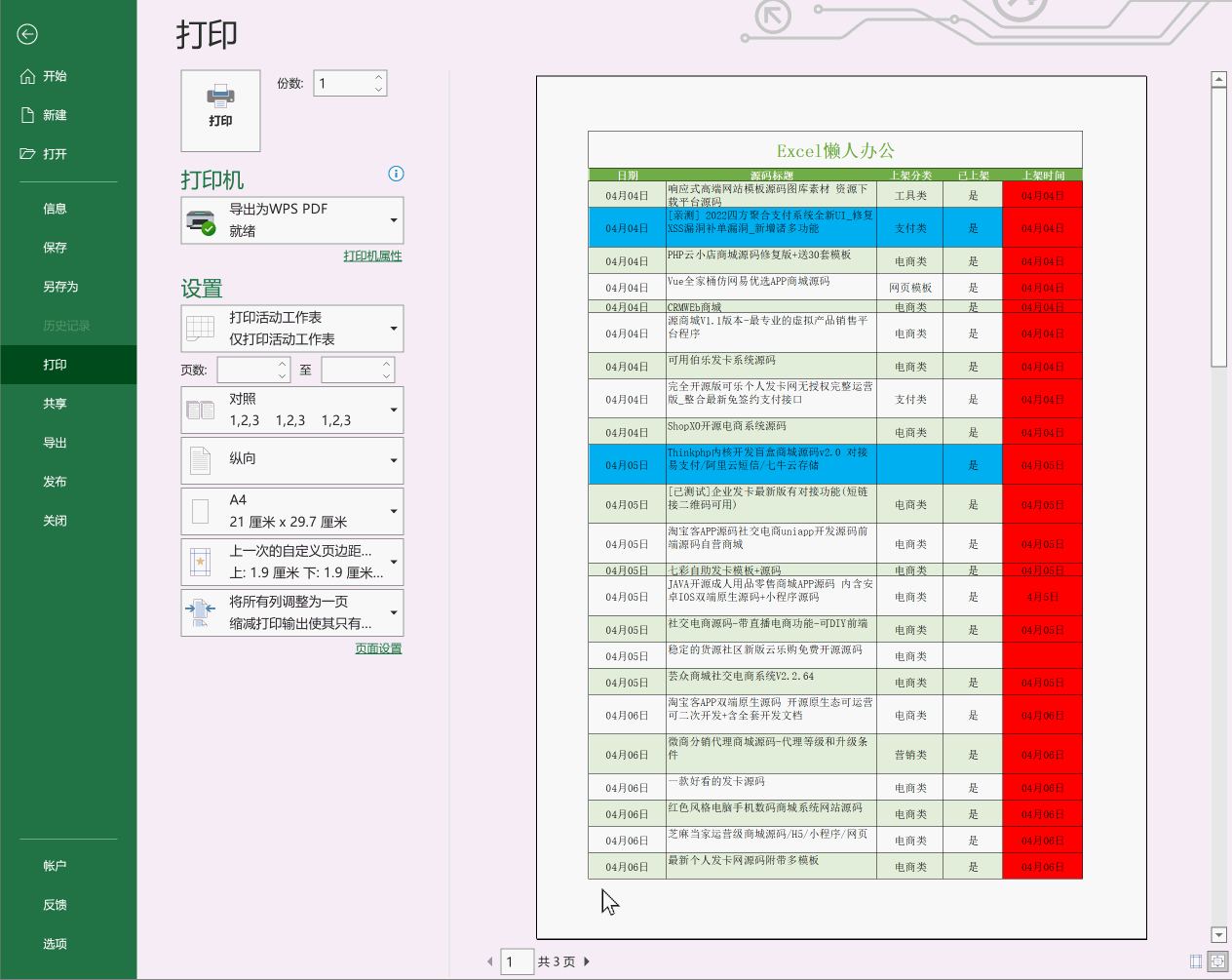Toggle zoom to page icon at bottom right
The height and width of the screenshot is (980, 1232).
click(1217, 961)
